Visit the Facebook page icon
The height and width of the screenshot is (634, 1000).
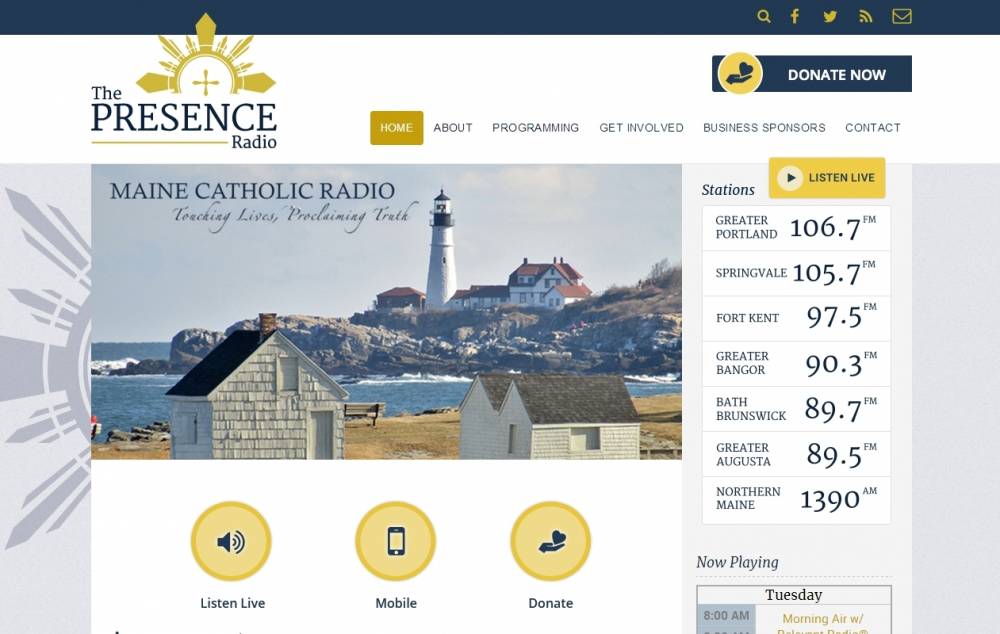point(795,17)
